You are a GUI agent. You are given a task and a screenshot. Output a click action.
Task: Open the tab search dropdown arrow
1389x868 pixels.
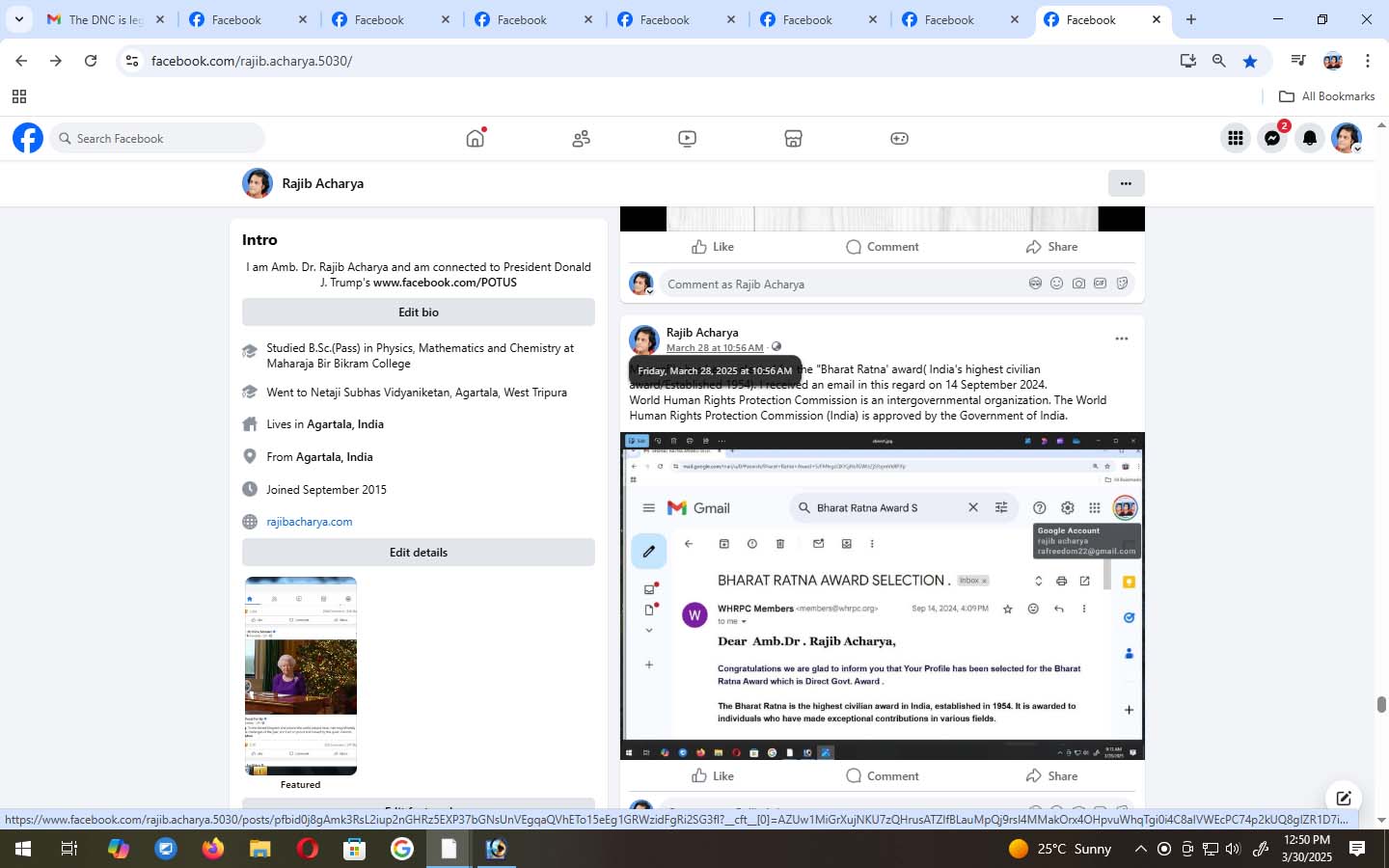(18, 19)
